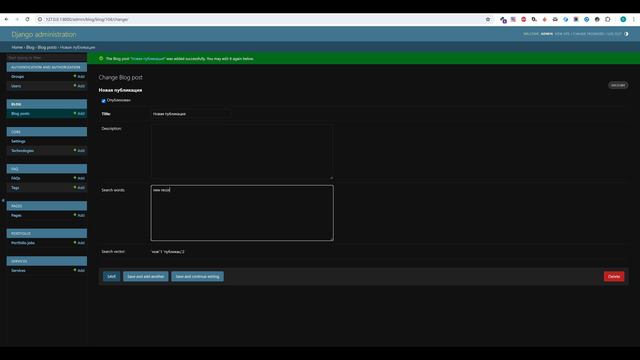Screen dimensions: 640x360
Task: Add a new Tag via sidebar Add
Action: click(x=80, y=188)
